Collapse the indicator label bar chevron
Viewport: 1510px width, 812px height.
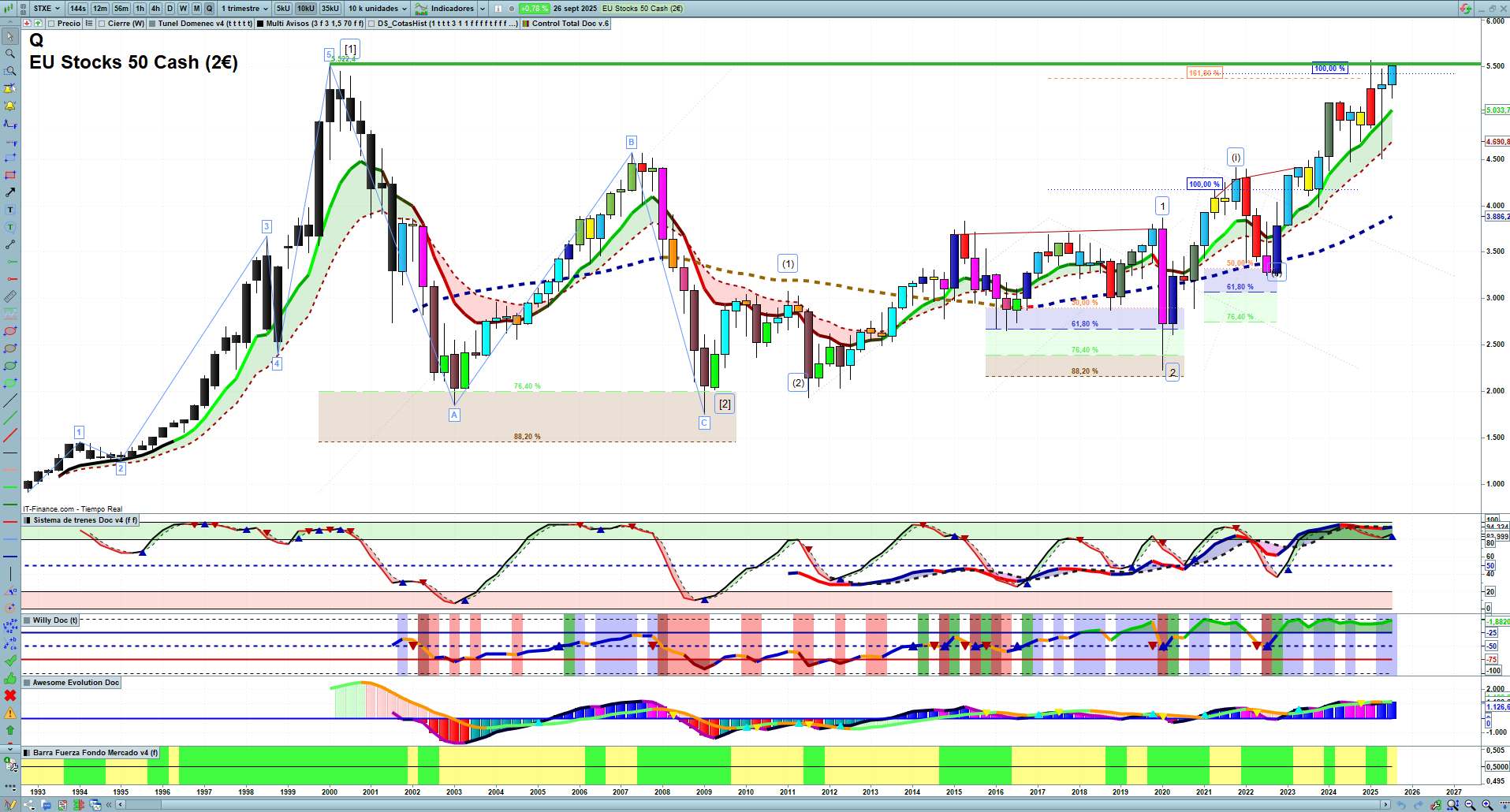click(10, 24)
